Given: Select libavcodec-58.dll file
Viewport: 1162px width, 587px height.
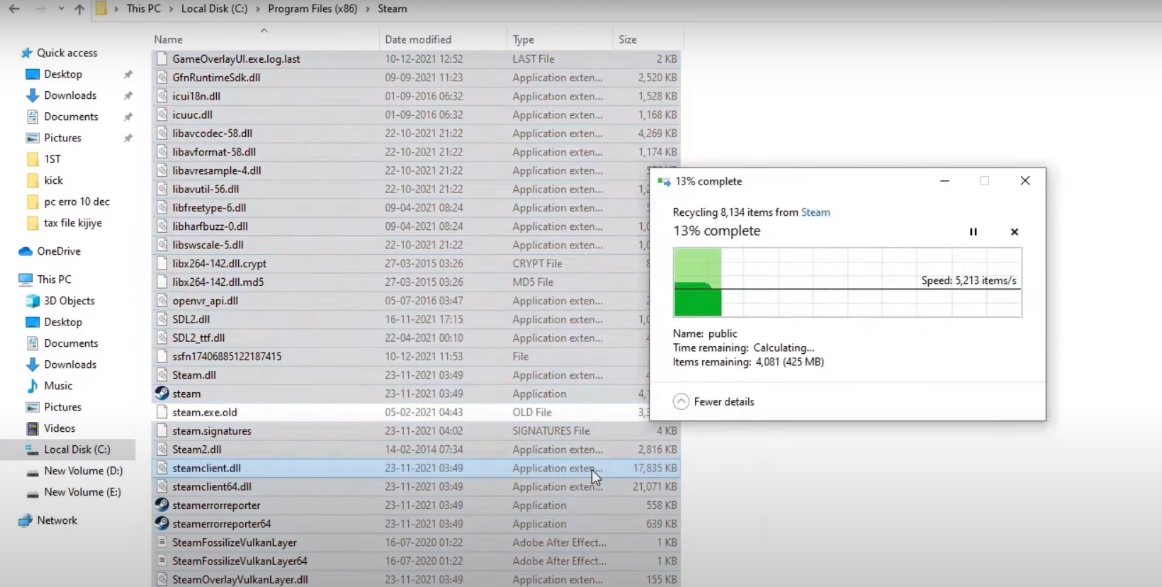Looking at the screenshot, I should [212, 133].
